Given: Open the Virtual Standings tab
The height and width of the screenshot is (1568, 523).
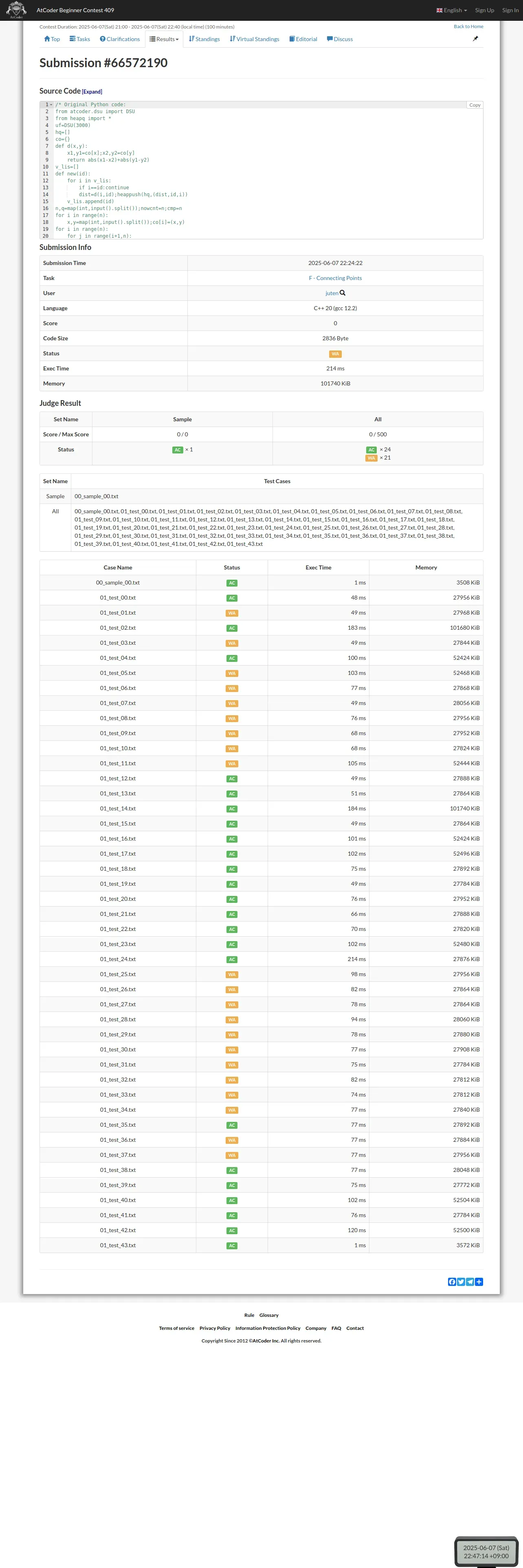Looking at the screenshot, I should 255,39.
